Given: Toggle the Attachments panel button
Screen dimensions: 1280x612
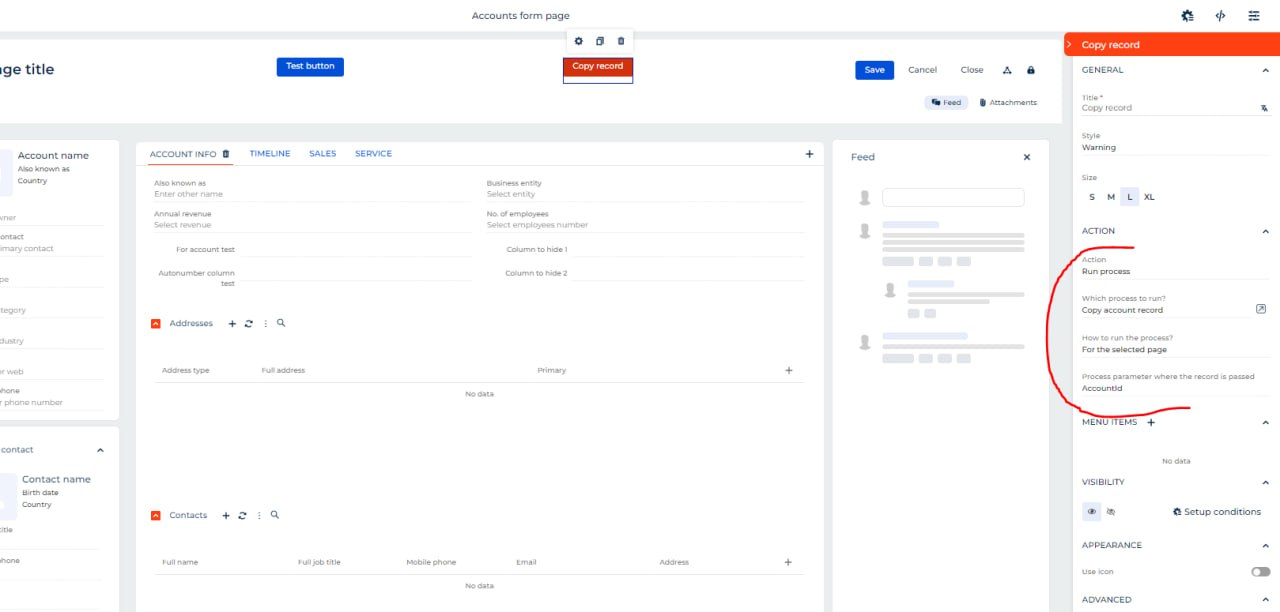Looking at the screenshot, I should (x=1008, y=102).
